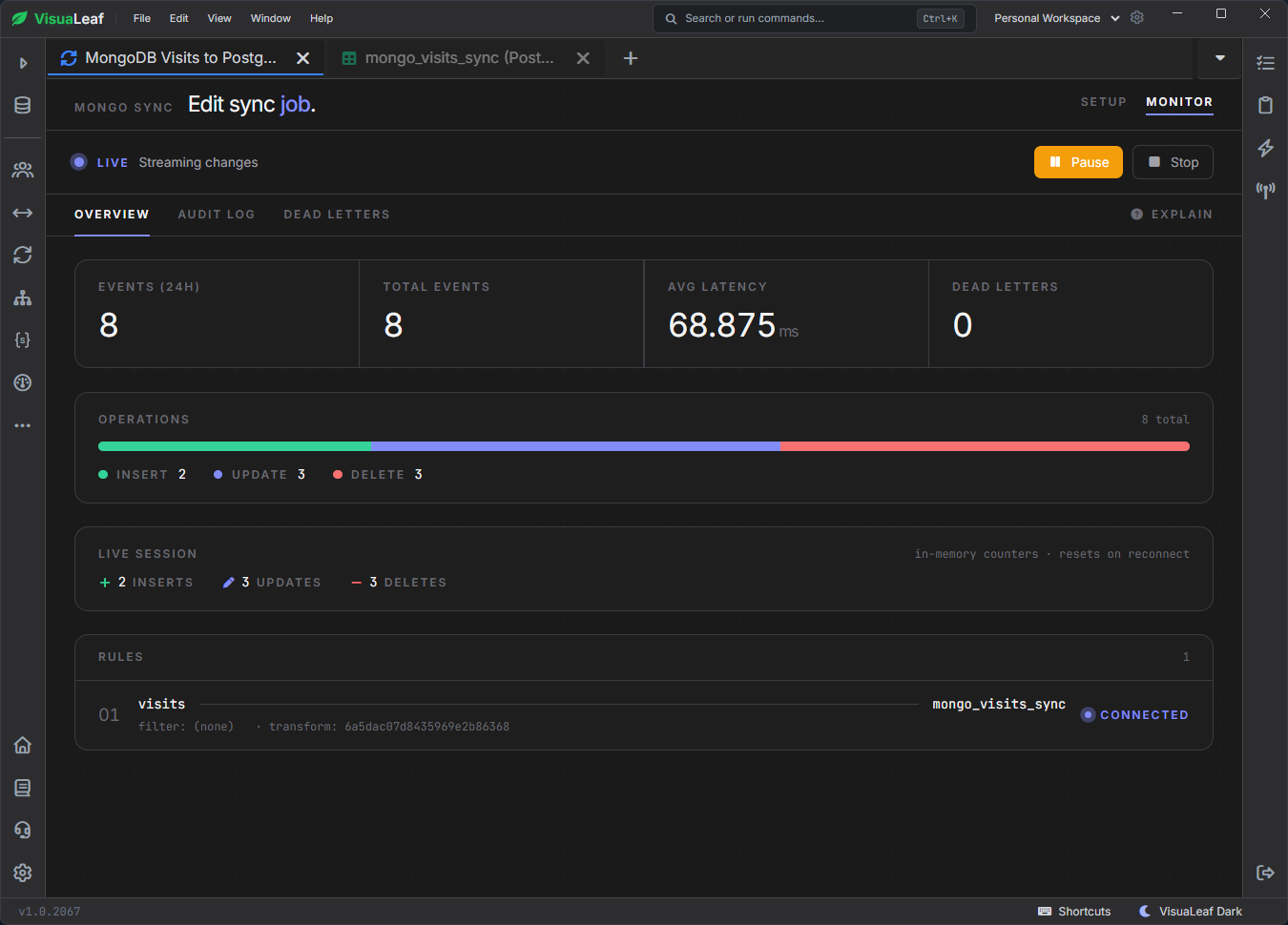Image resolution: width=1288 pixels, height=925 pixels.
Task: Click the broadcast antenna icon on right panel
Action: 1265,191
